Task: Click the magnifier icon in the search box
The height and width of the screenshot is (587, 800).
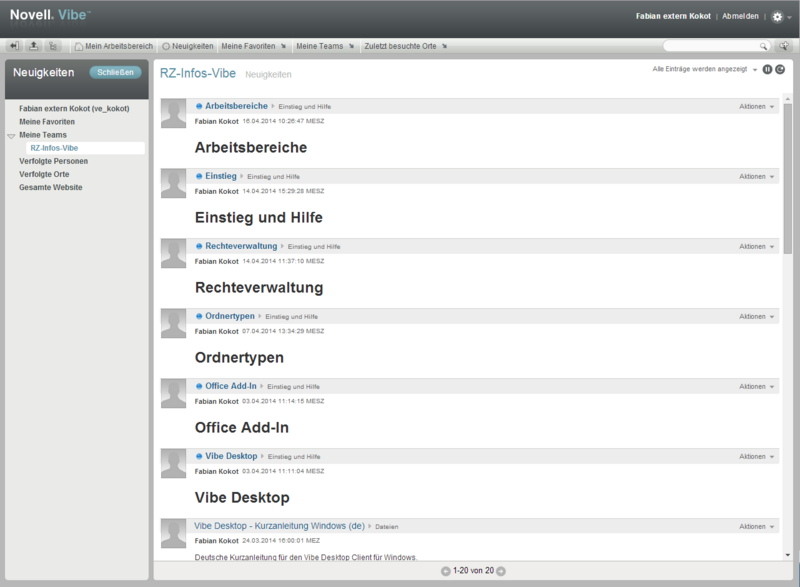Action: click(x=763, y=46)
